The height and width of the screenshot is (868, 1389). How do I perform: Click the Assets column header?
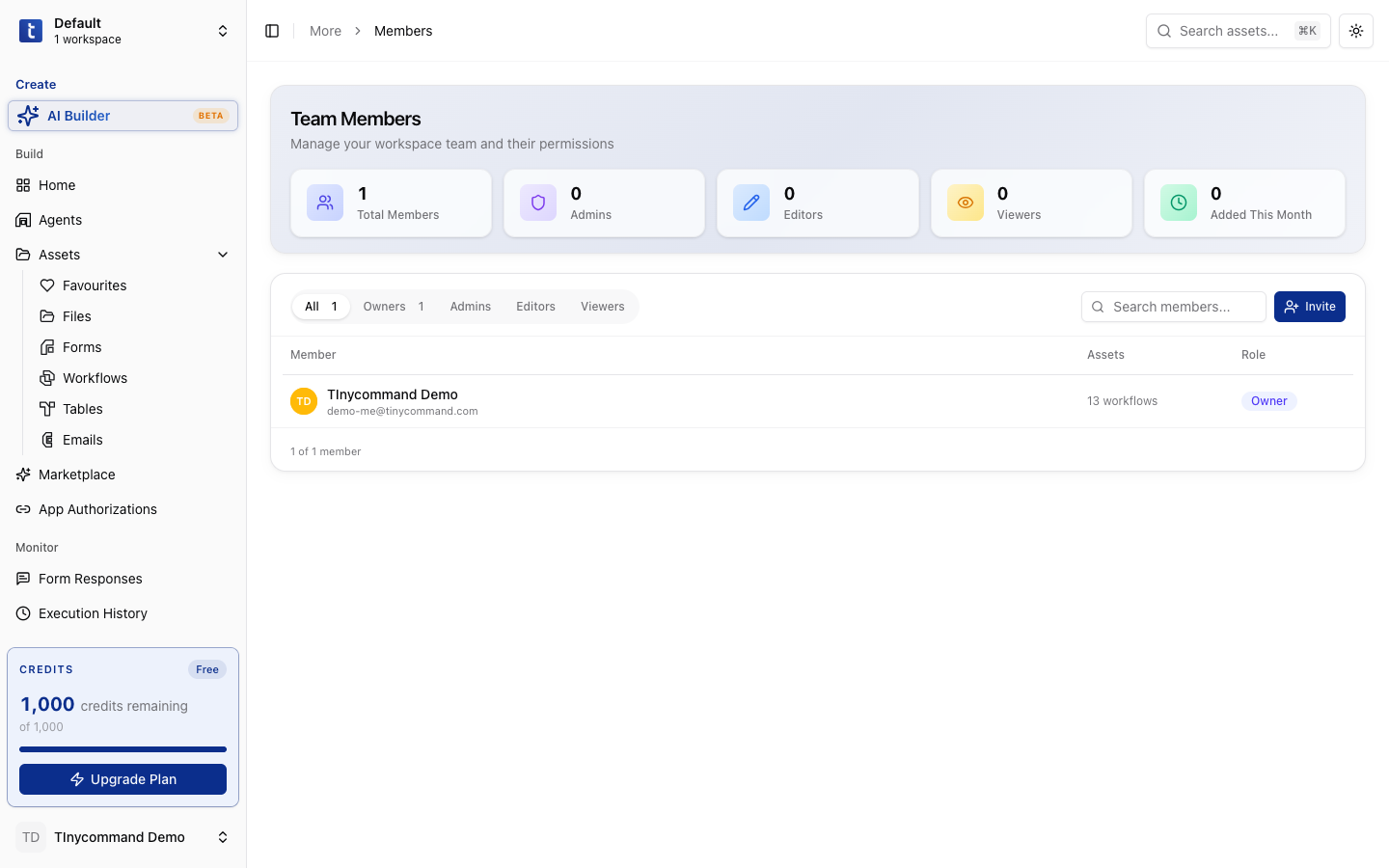coord(1105,355)
